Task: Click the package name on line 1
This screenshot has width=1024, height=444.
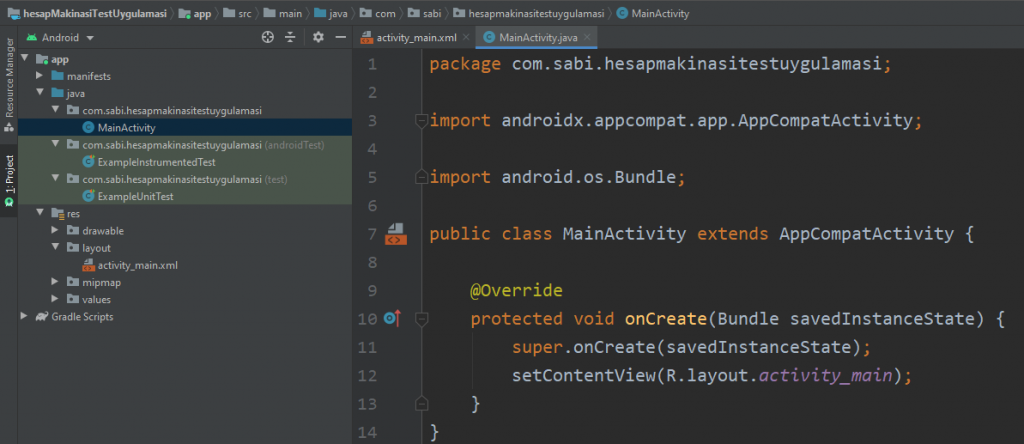Action: tap(697, 65)
